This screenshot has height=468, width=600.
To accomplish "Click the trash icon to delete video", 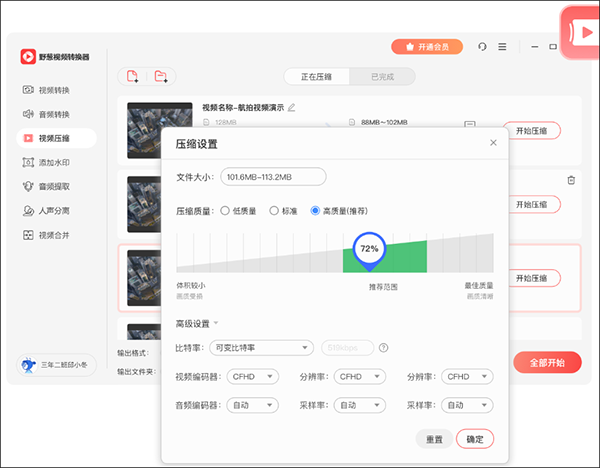I will coord(571,180).
